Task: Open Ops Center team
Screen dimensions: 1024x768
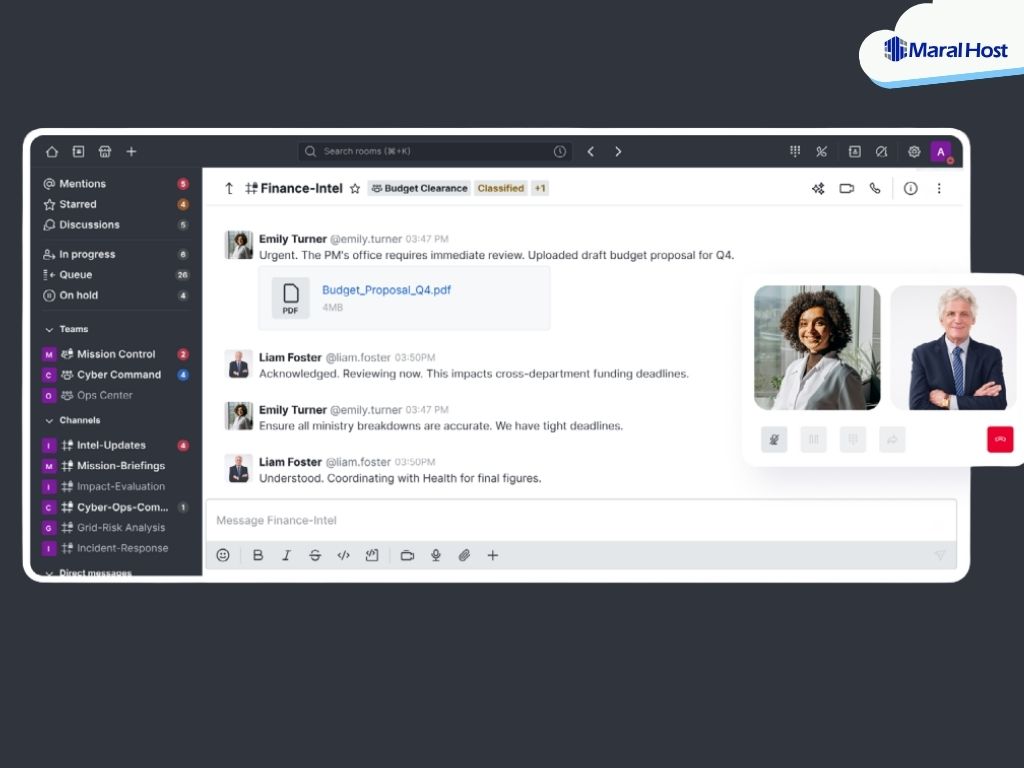Action: (x=116, y=395)
